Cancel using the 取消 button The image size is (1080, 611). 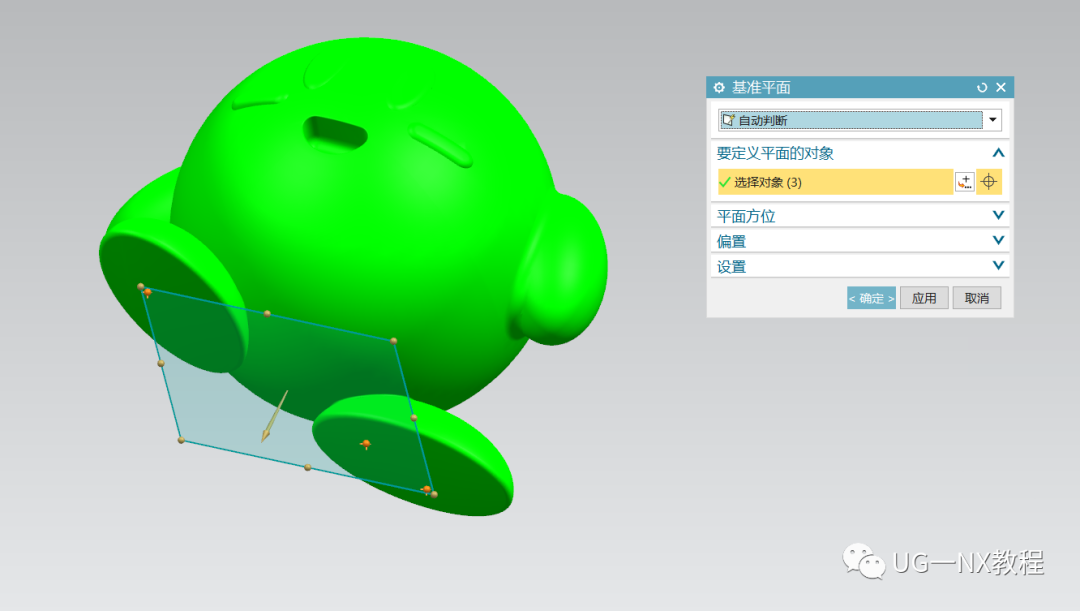[x=977, y=298]
